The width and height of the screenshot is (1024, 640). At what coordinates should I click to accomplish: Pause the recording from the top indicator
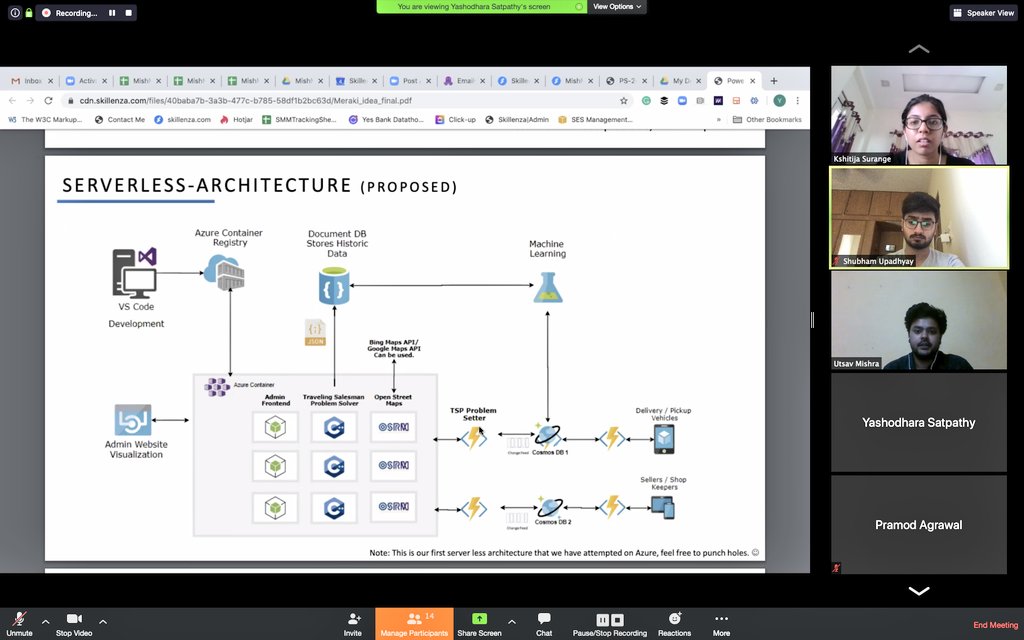[112, 12]
